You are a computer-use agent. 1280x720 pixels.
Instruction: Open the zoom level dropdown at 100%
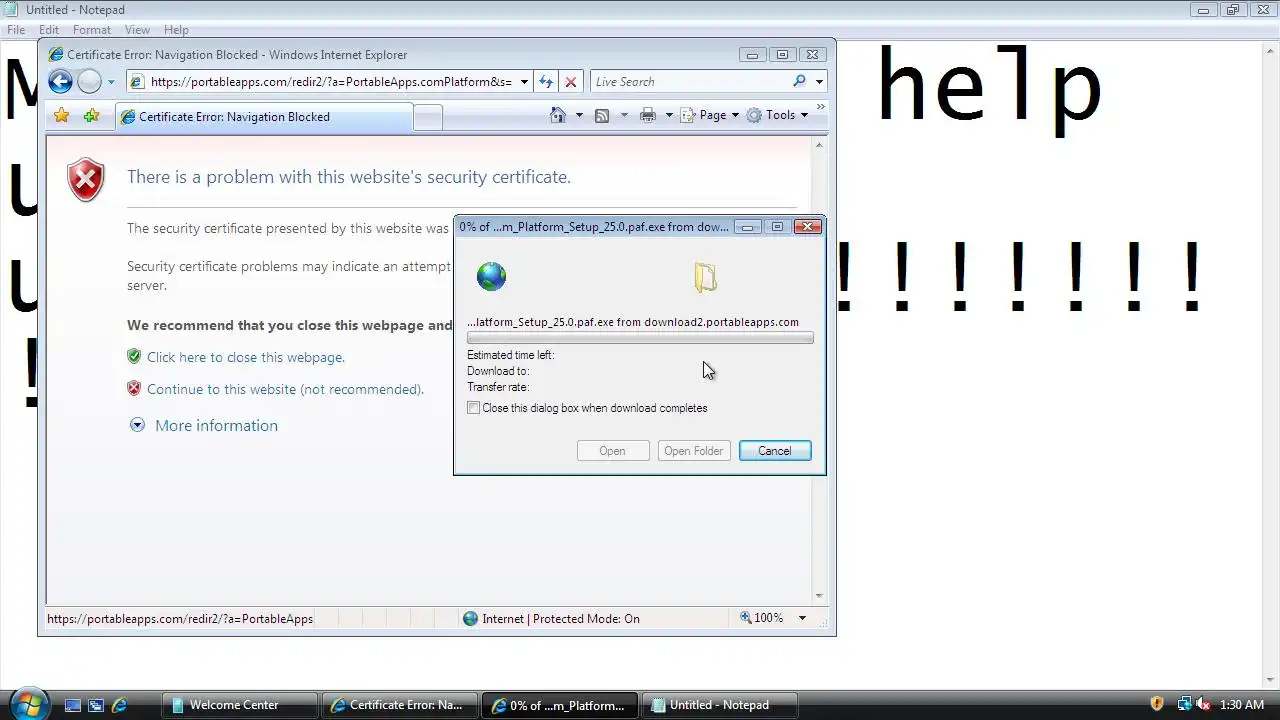[801, 618]
